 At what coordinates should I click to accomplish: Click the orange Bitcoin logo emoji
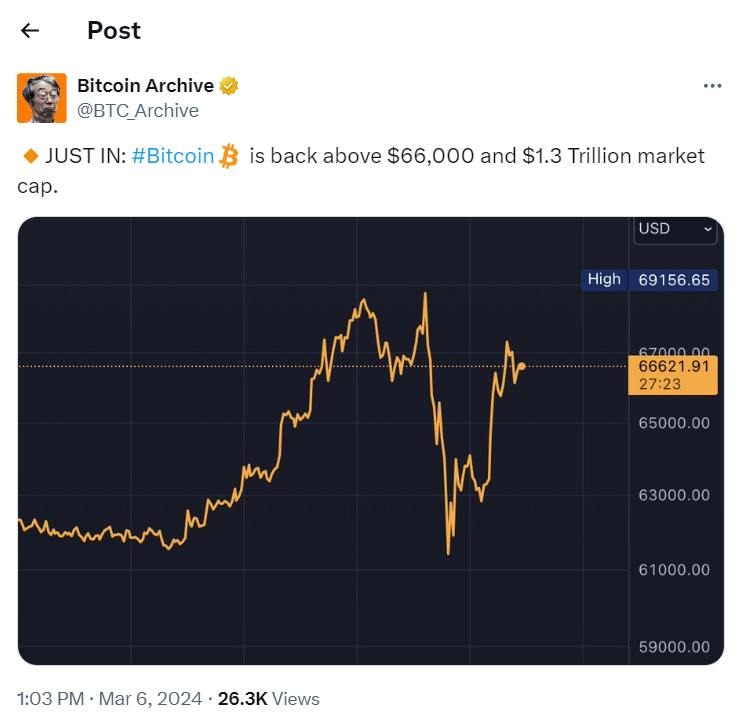tap(230, 156)
